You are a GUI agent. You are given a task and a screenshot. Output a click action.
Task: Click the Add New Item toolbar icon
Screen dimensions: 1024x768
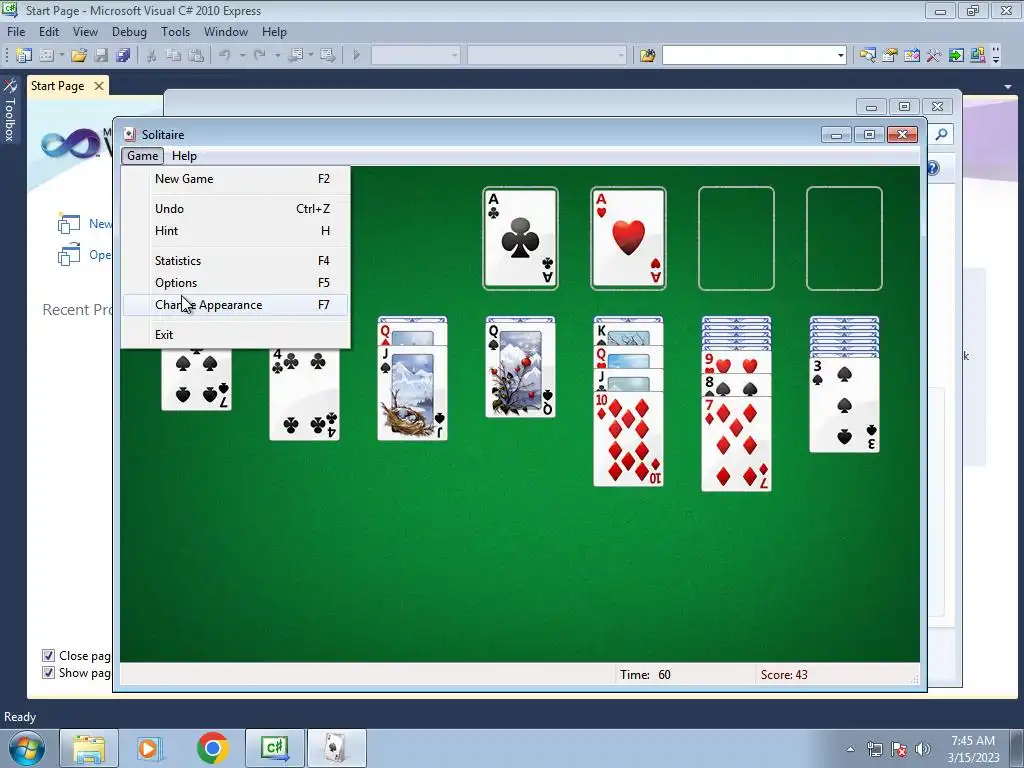pos(46,56)
